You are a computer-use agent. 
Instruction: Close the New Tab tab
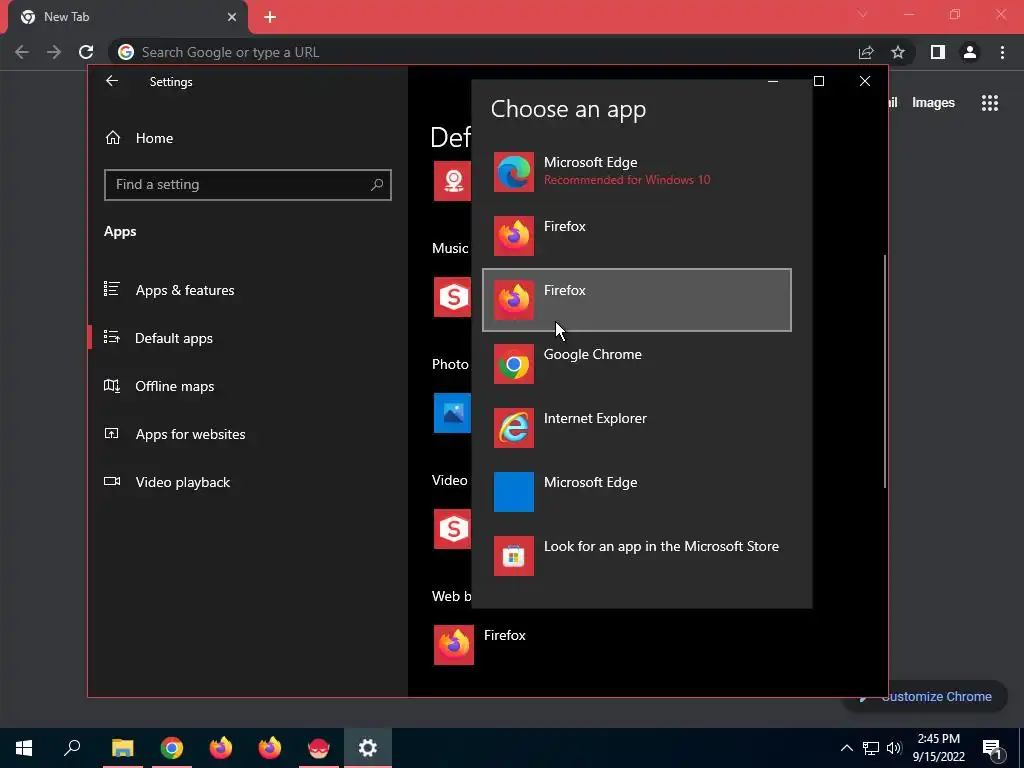coord(232,17)
